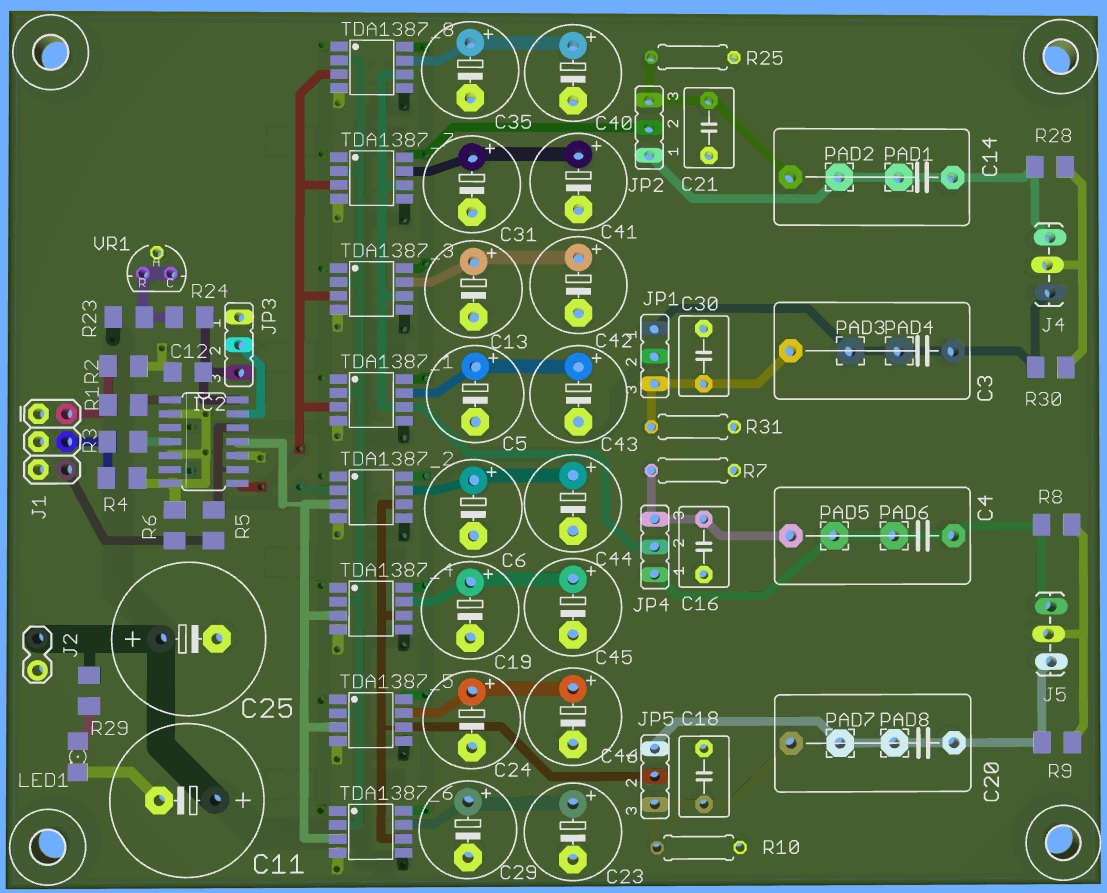The height and width of the screenshot is (893, 1107).
Task: Pick the R30 resistor label
Action: coord(1043,400)
